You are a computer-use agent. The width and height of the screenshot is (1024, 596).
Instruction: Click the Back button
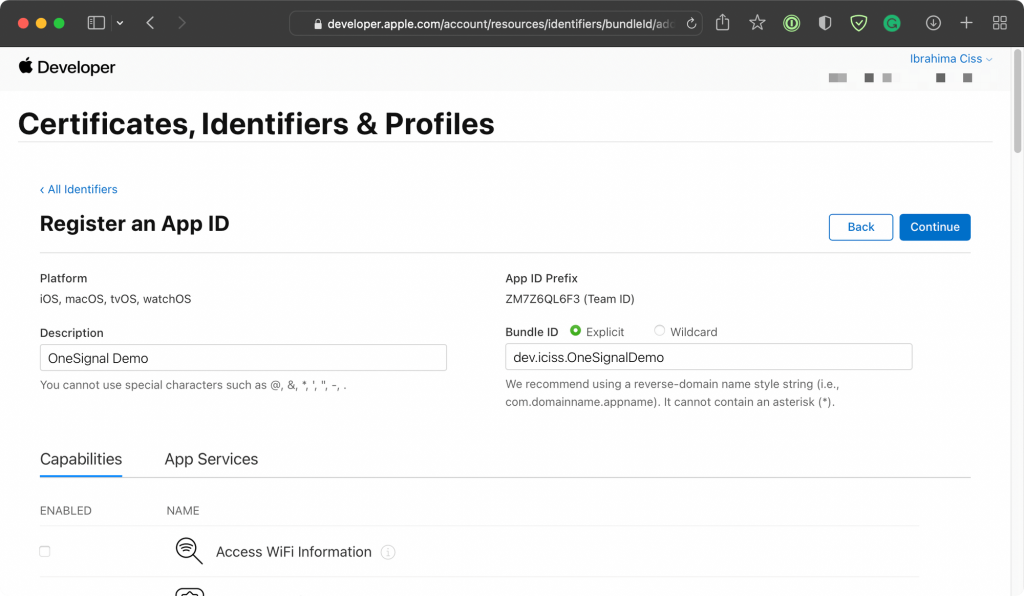pyautogui.click(x=861, y=227)
